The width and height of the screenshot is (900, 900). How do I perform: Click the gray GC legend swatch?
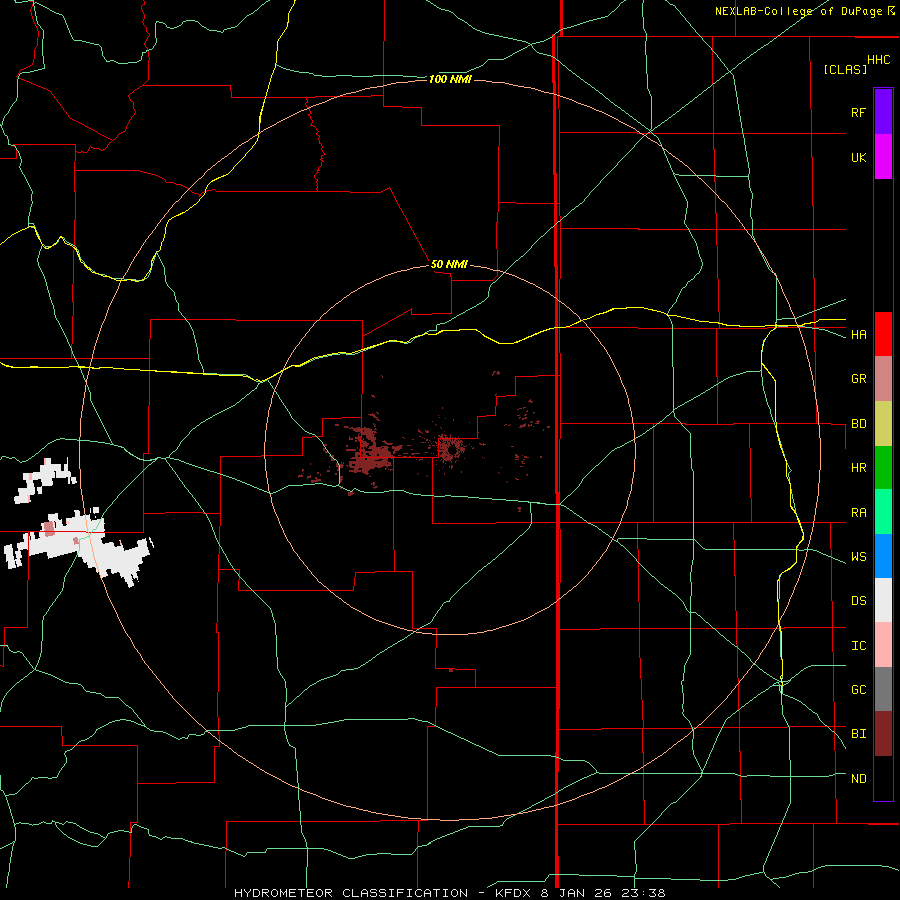[883, 689]
